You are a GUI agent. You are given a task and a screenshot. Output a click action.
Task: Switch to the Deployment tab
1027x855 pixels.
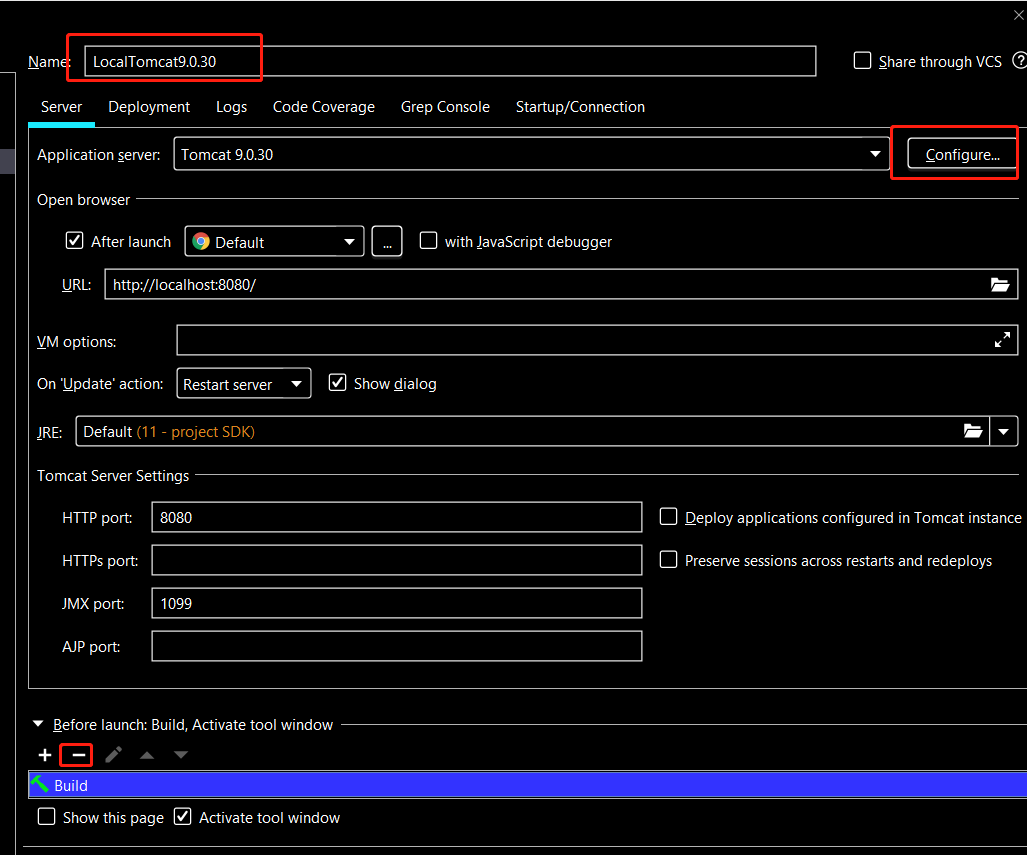point(149,107)
